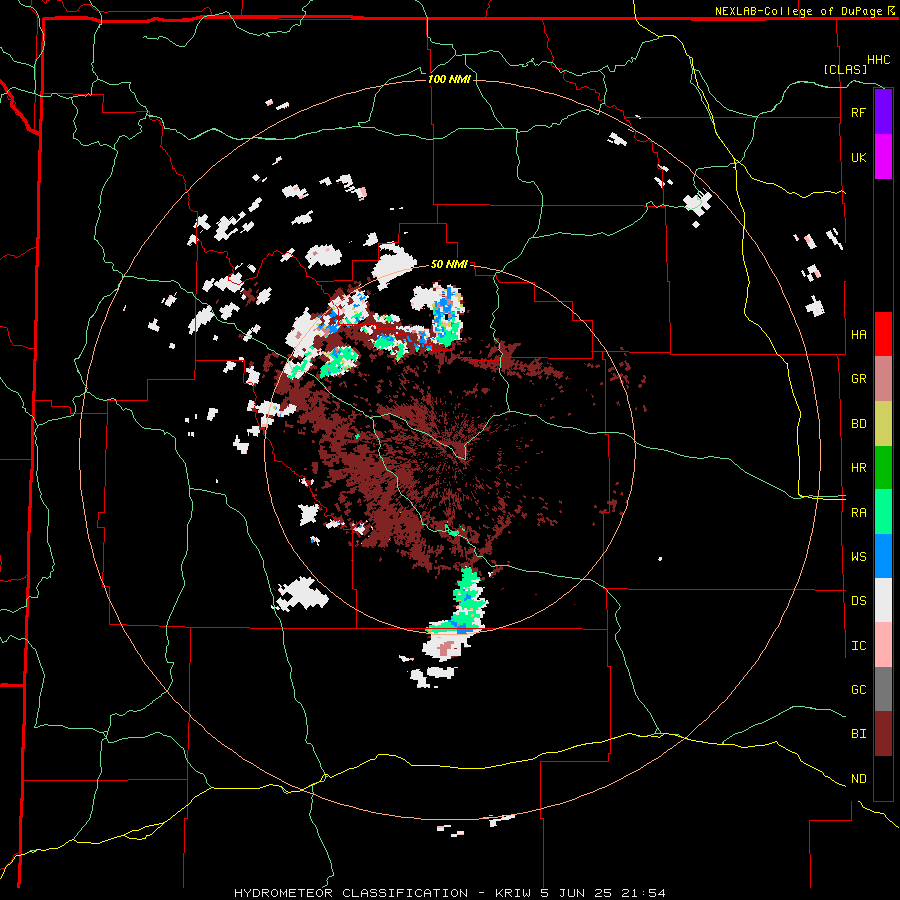
Task: Click the WS legend label
Action: coord(858,557)
